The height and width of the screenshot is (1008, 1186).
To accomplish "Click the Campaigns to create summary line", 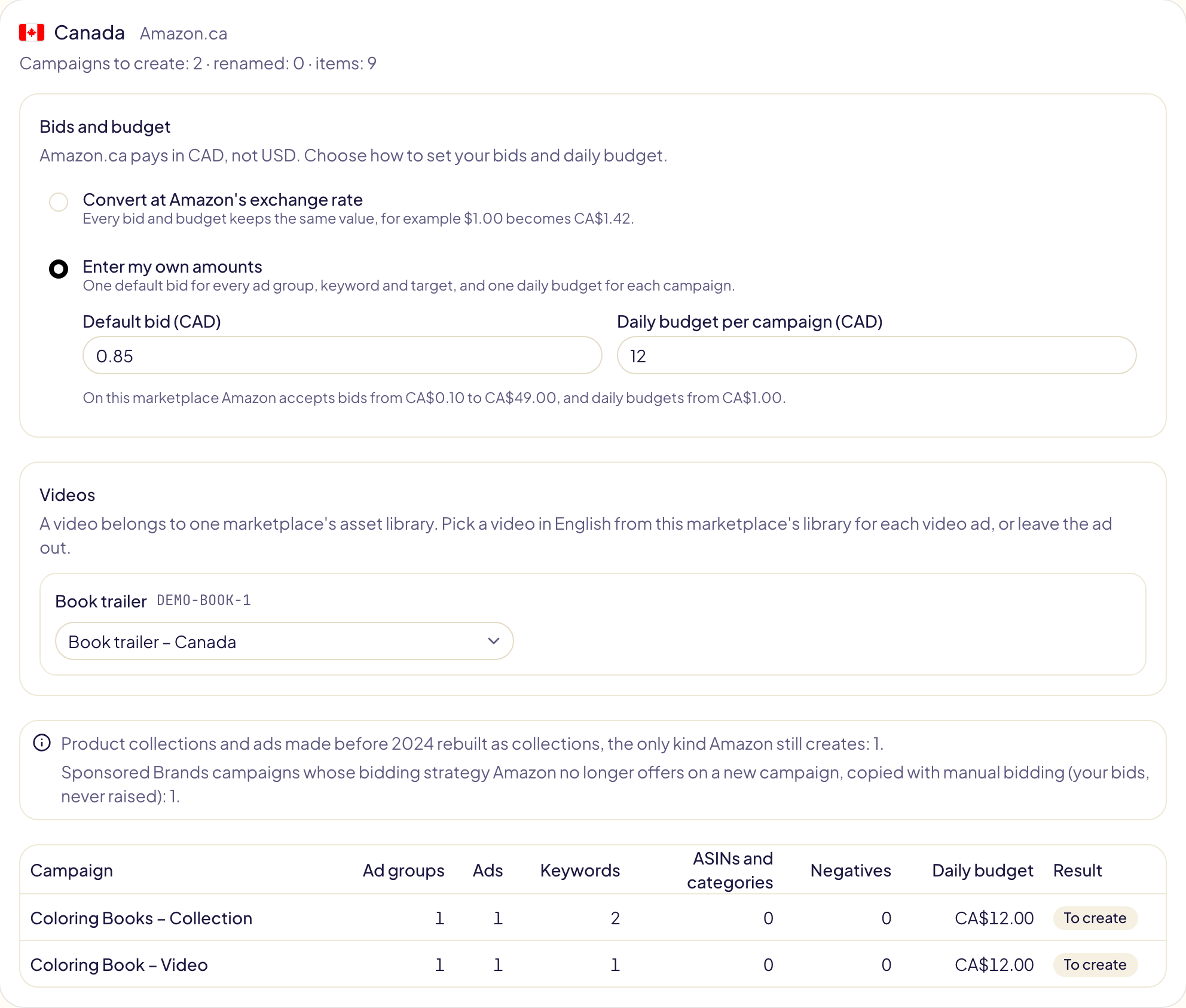I will (x=198, y=63).
